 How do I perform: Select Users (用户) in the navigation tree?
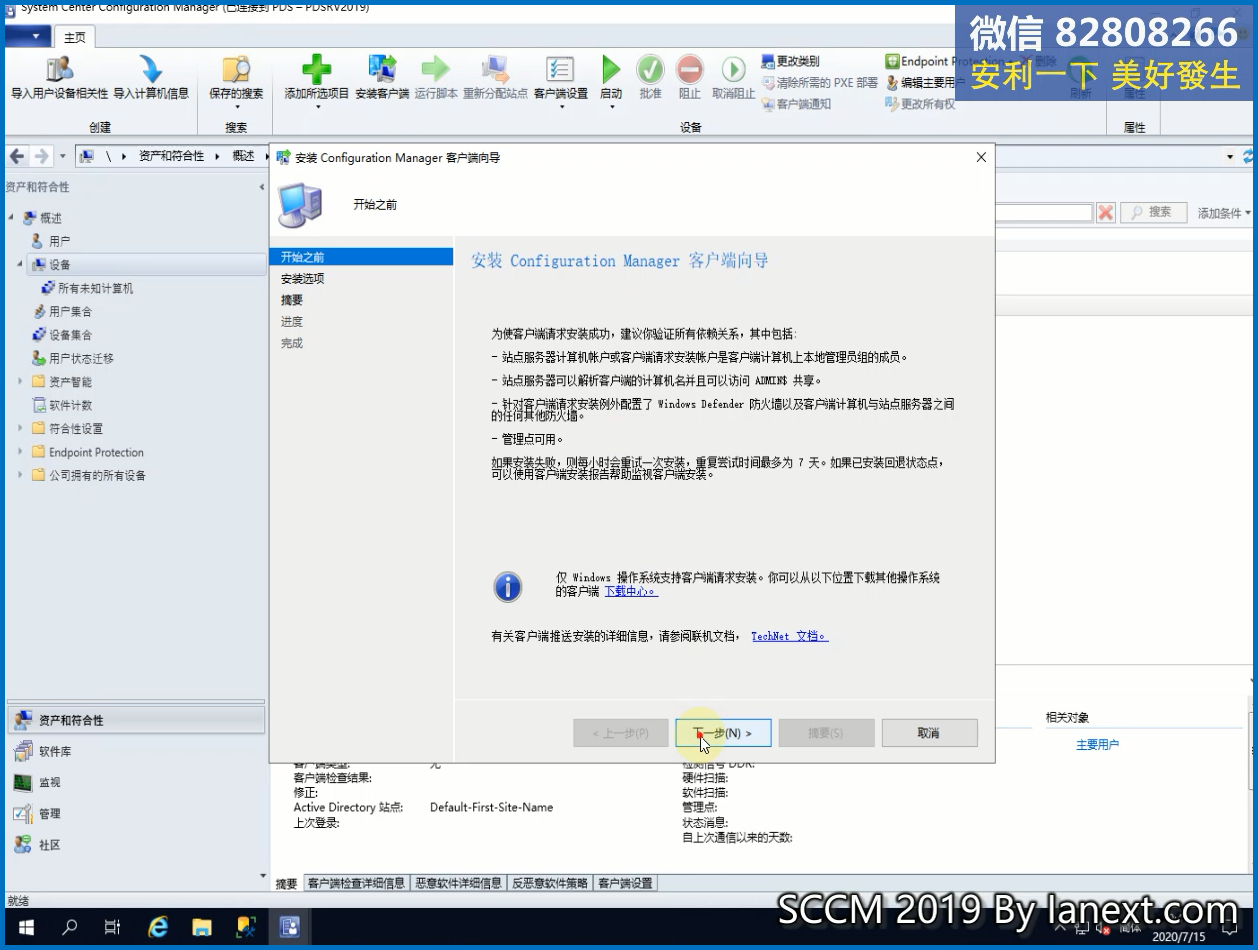51,241
